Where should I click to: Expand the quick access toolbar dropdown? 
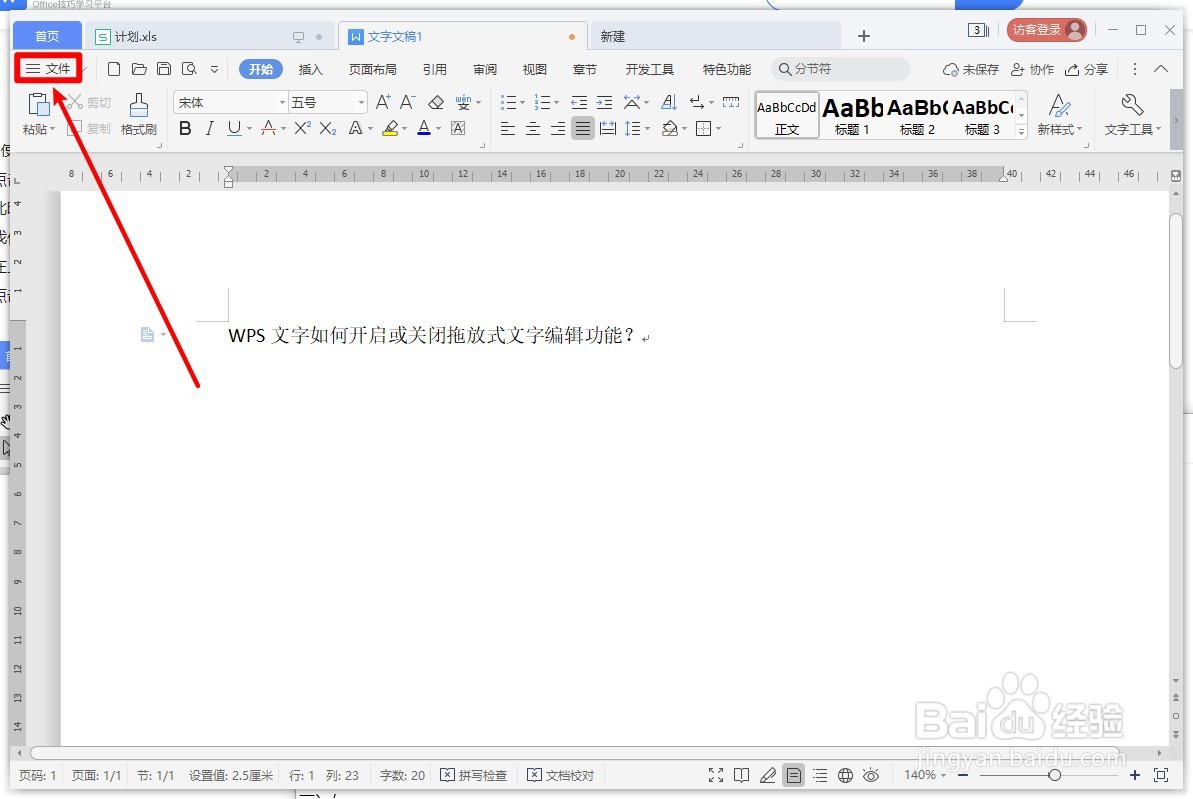[x=215, y=69]
